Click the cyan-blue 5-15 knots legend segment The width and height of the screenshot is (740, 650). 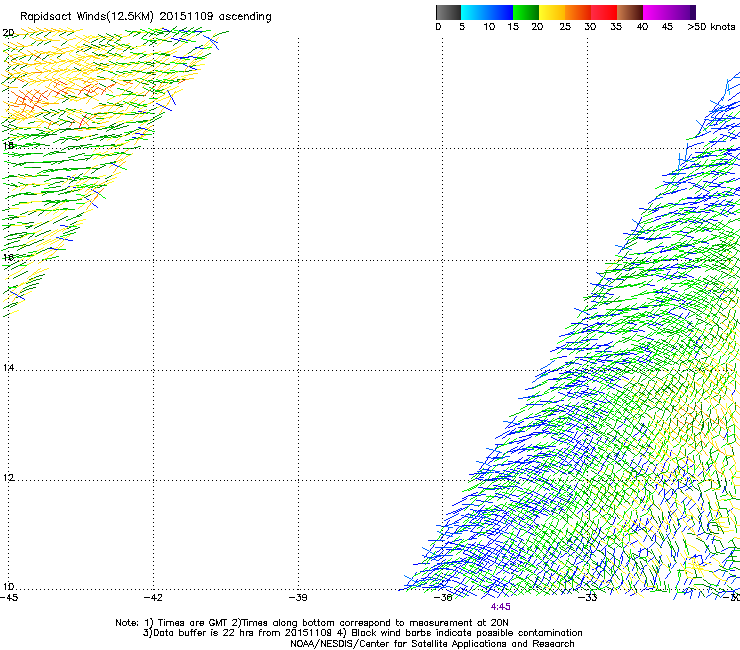click(487, 12)
